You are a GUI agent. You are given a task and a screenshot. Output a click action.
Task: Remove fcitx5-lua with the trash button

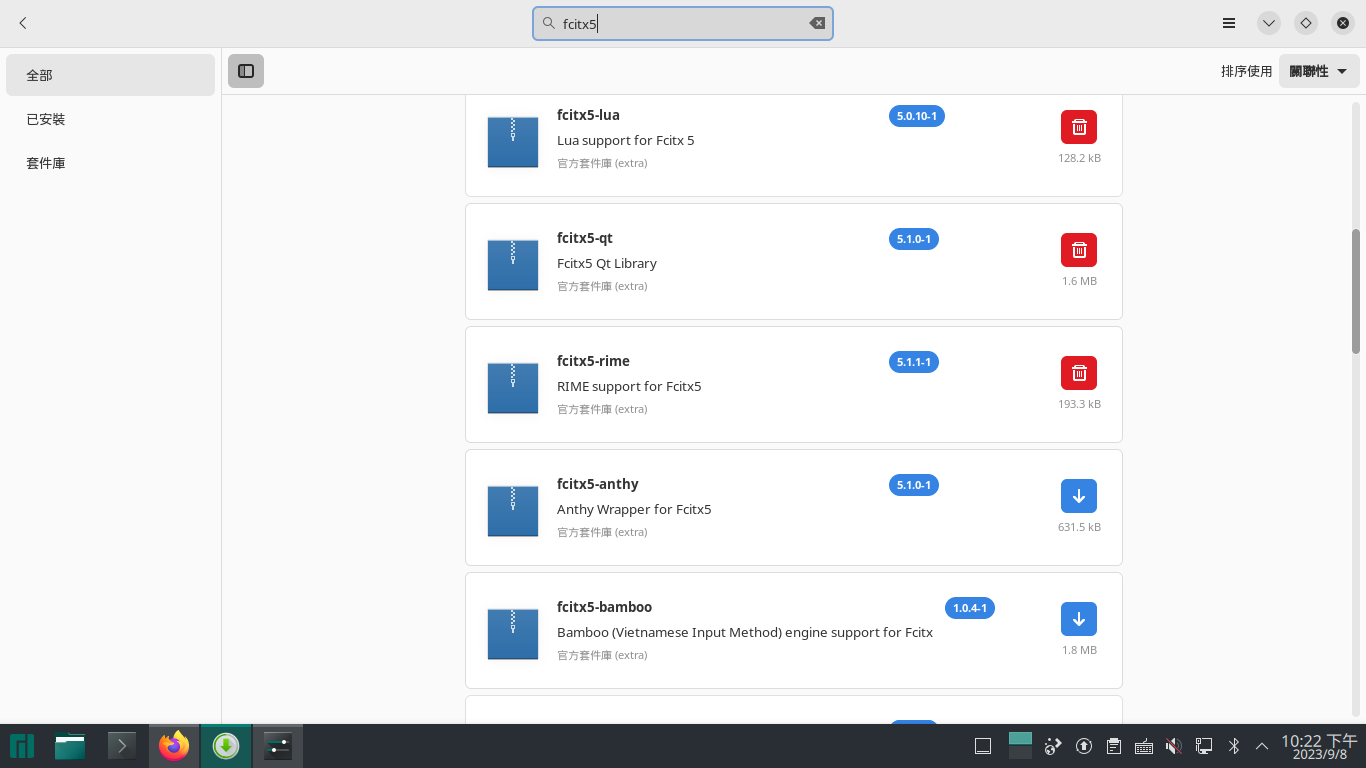(1079, 127)
